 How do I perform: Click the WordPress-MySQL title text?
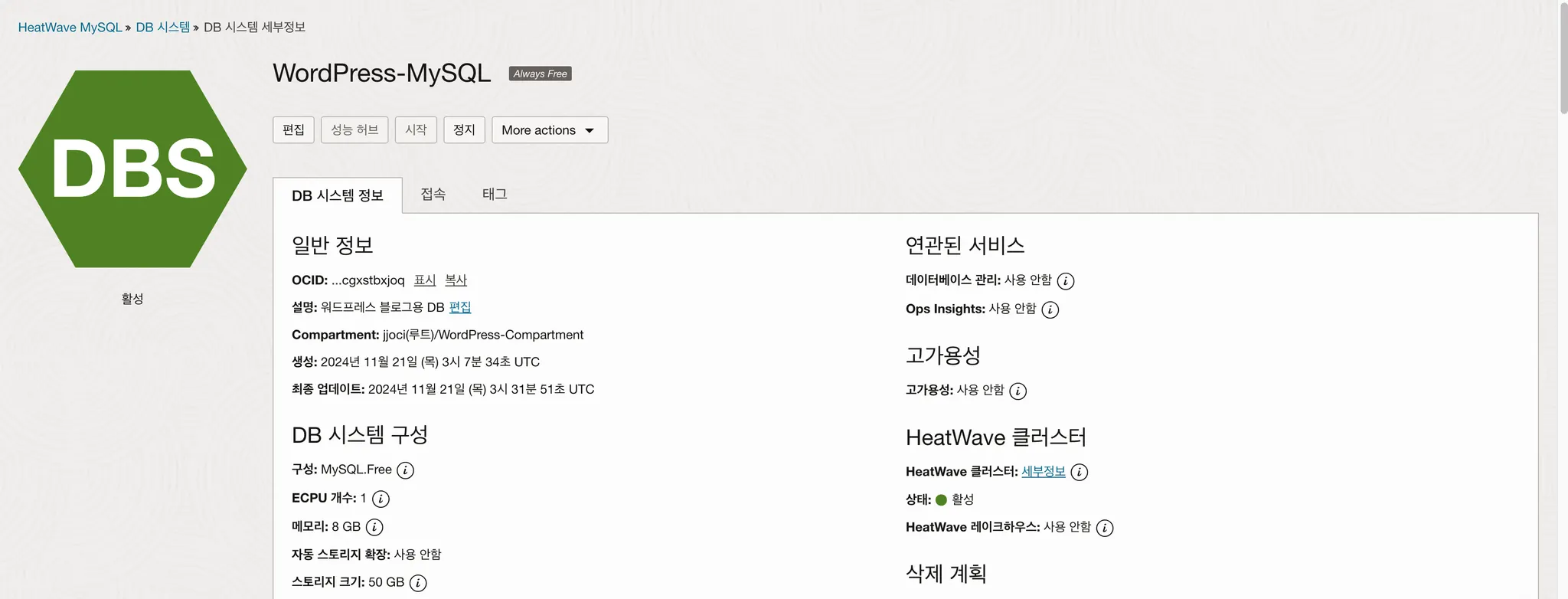point(382,74)
